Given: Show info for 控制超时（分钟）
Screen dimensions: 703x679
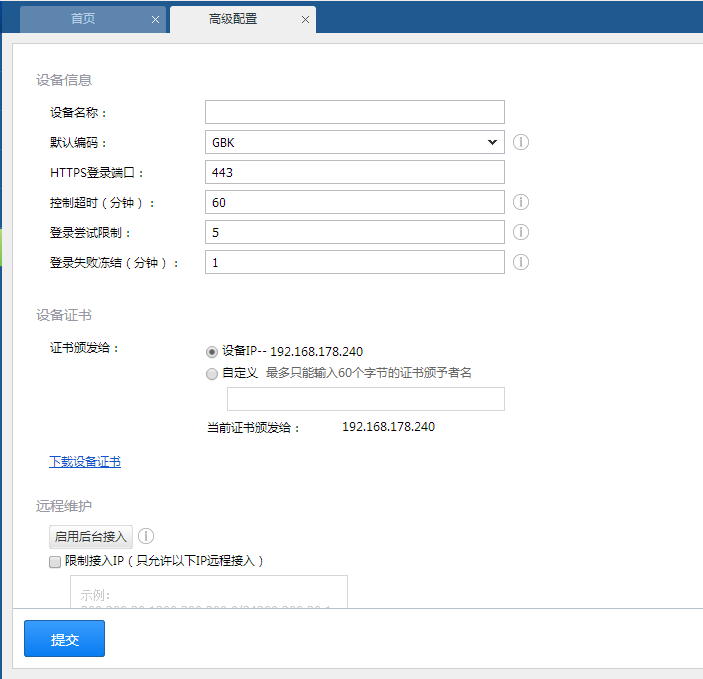Looking at the screenshot, I should [521, 202].
